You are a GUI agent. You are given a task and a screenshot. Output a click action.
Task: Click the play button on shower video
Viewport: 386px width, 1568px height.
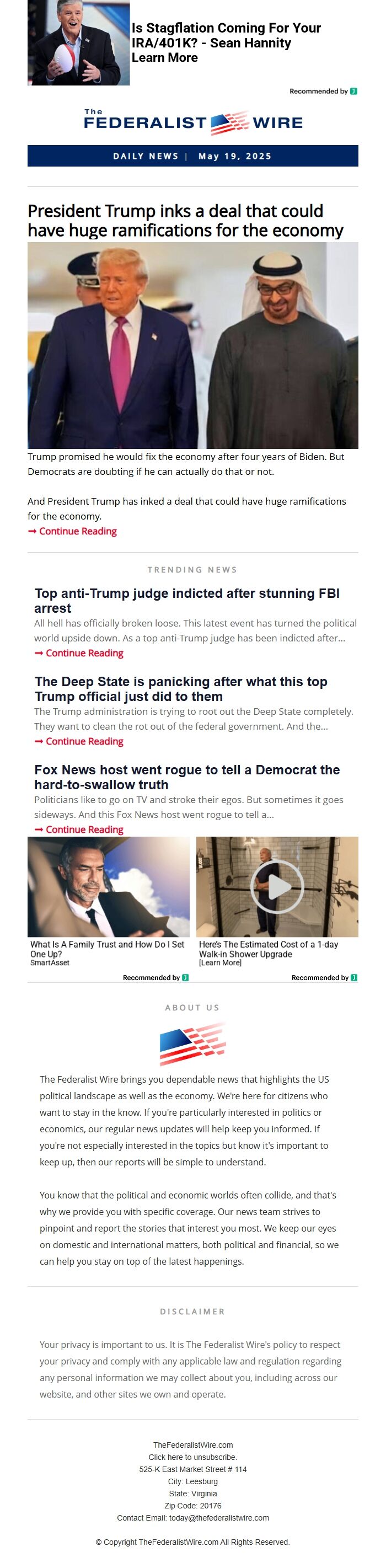pos(277,886)
